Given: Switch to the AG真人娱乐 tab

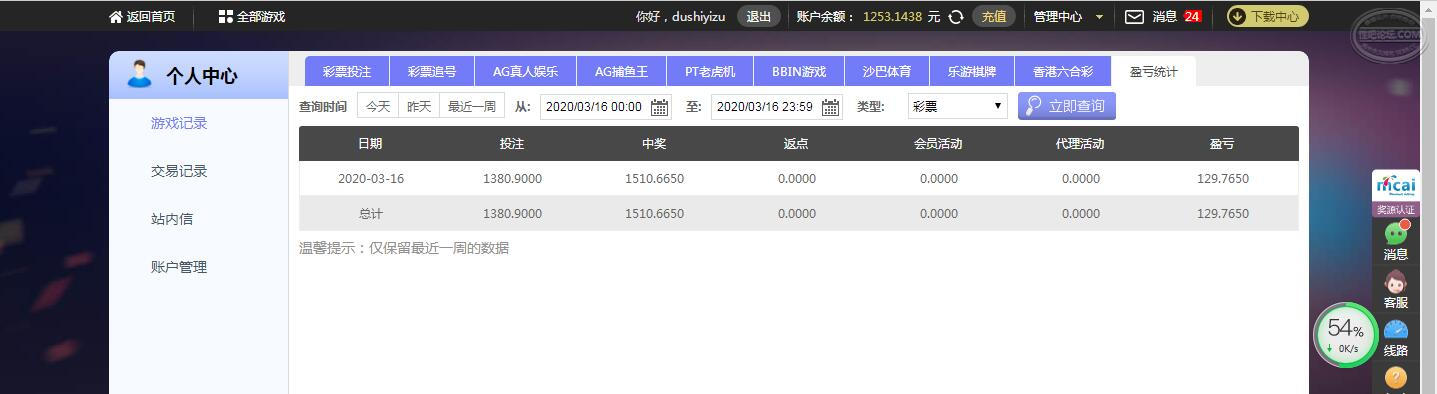Looking at the screenshot, I should click(525, 72).
